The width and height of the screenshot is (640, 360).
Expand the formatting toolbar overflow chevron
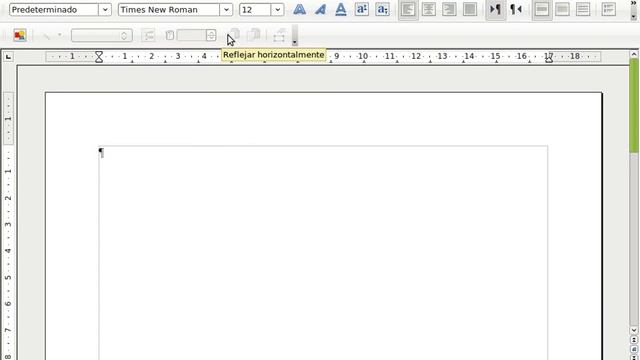[x=633, y=3]
